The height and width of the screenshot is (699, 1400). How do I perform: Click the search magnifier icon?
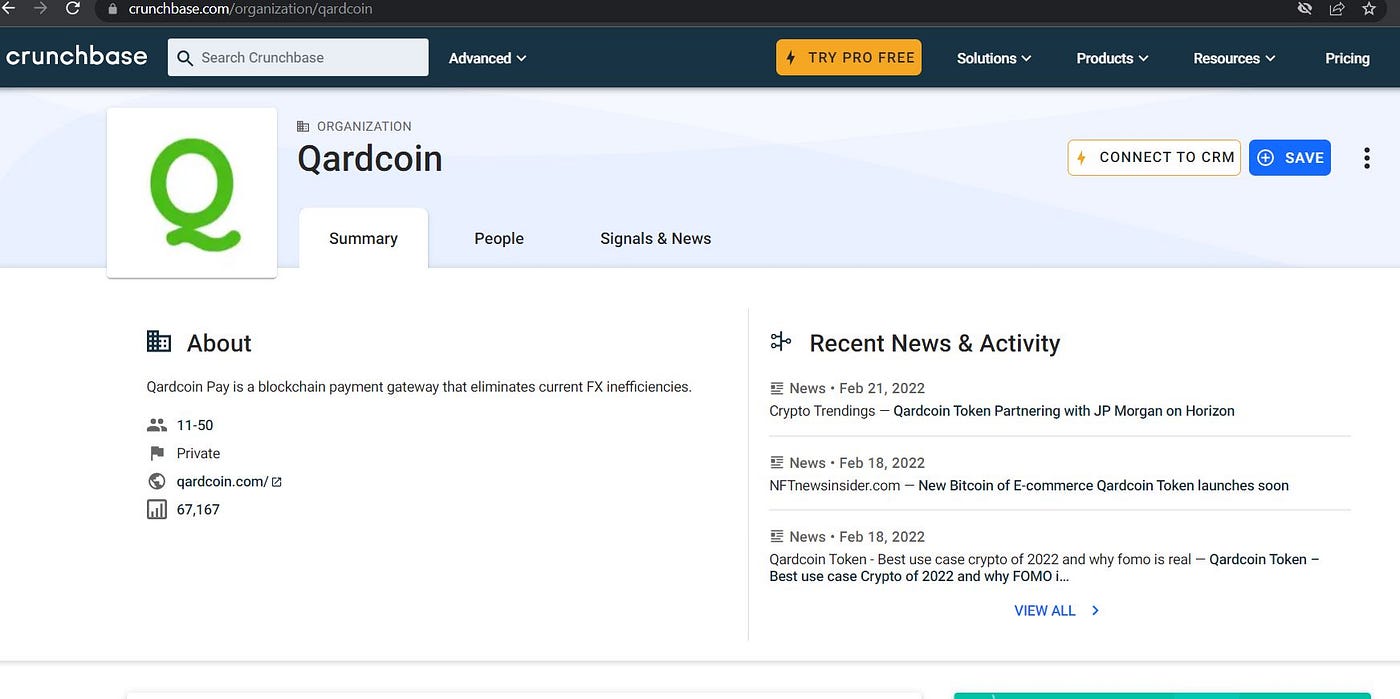(185, 58)
